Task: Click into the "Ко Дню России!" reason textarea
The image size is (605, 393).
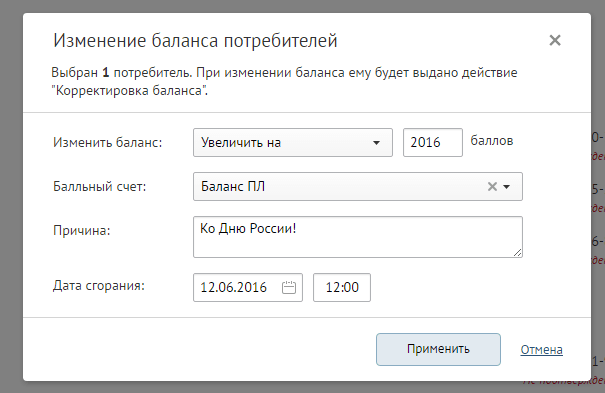Action: click(358, 237)
